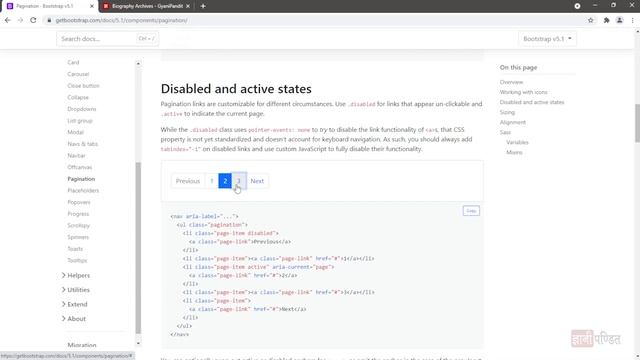Switch to Biography Archives GyaniPandit tab
Viewport: 640px width, 360px height.
(x=147, y=6)
